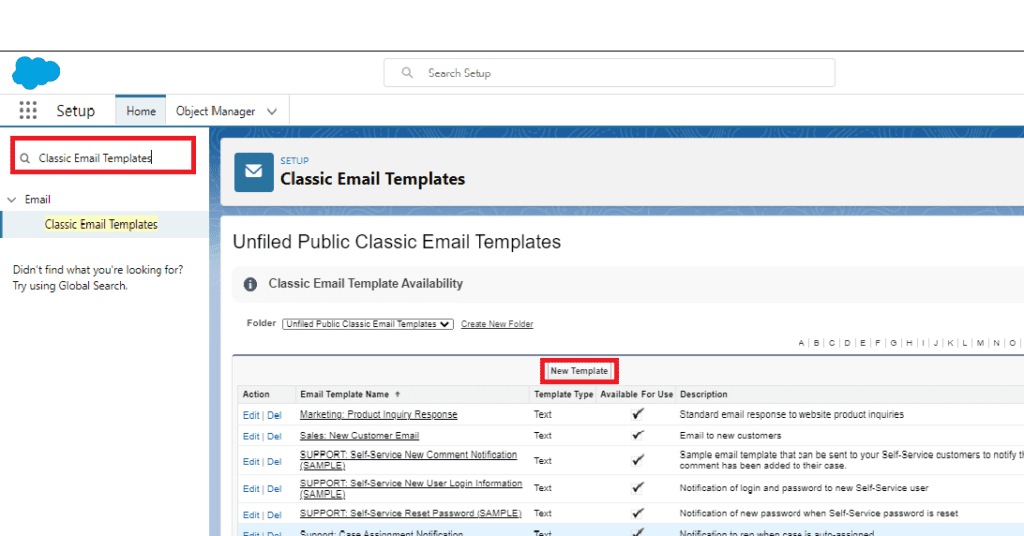The height and width of the screenshot is (536, 1024).
Task: Filter templates by letter O
Action: [x=1012, y=343]
